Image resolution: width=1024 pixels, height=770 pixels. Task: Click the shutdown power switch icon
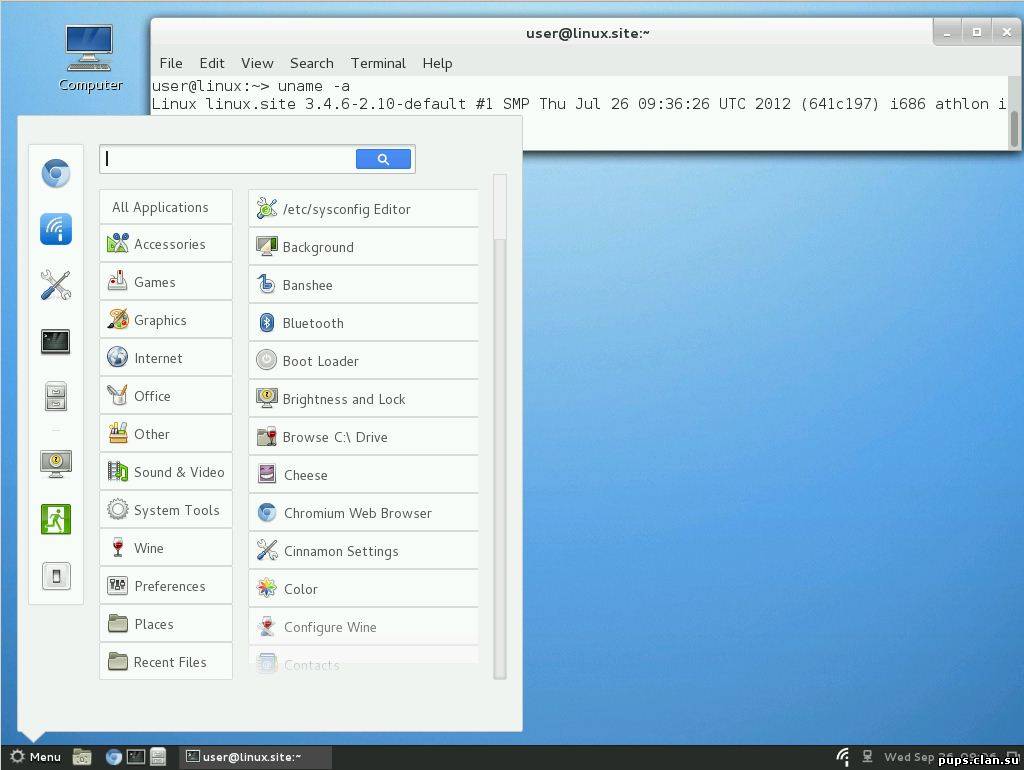click(56, 576)
